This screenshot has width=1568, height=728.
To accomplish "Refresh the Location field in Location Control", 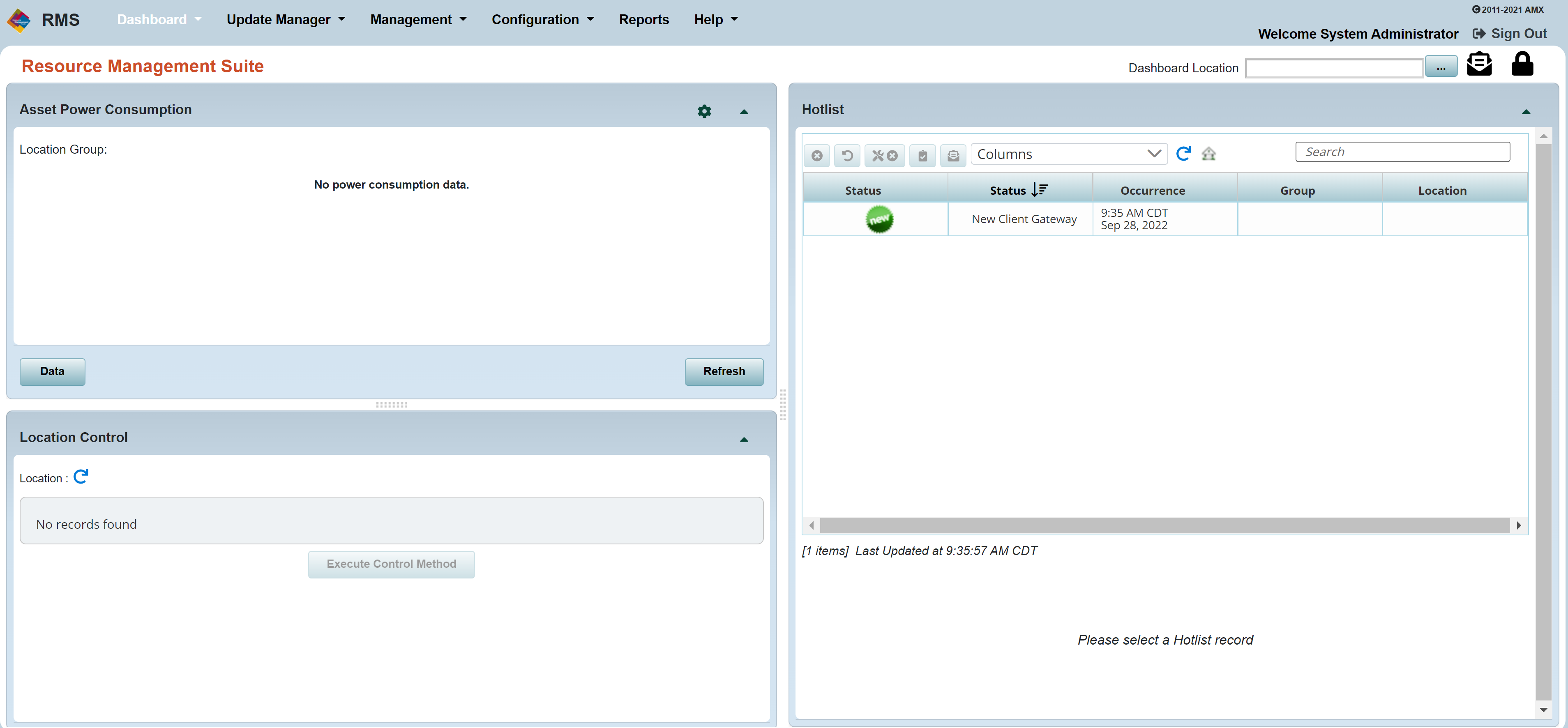I will click(81, 476).
